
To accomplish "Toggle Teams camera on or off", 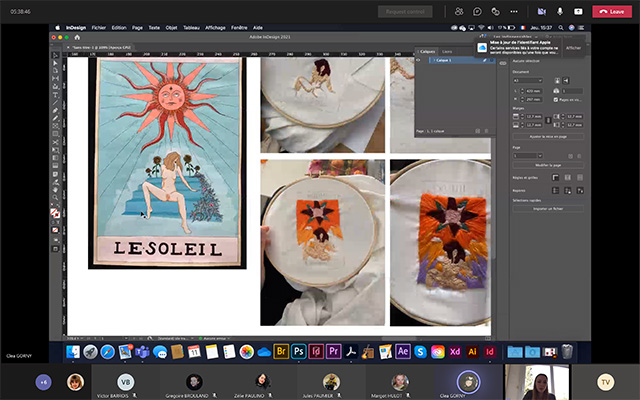I will (542, 11).
